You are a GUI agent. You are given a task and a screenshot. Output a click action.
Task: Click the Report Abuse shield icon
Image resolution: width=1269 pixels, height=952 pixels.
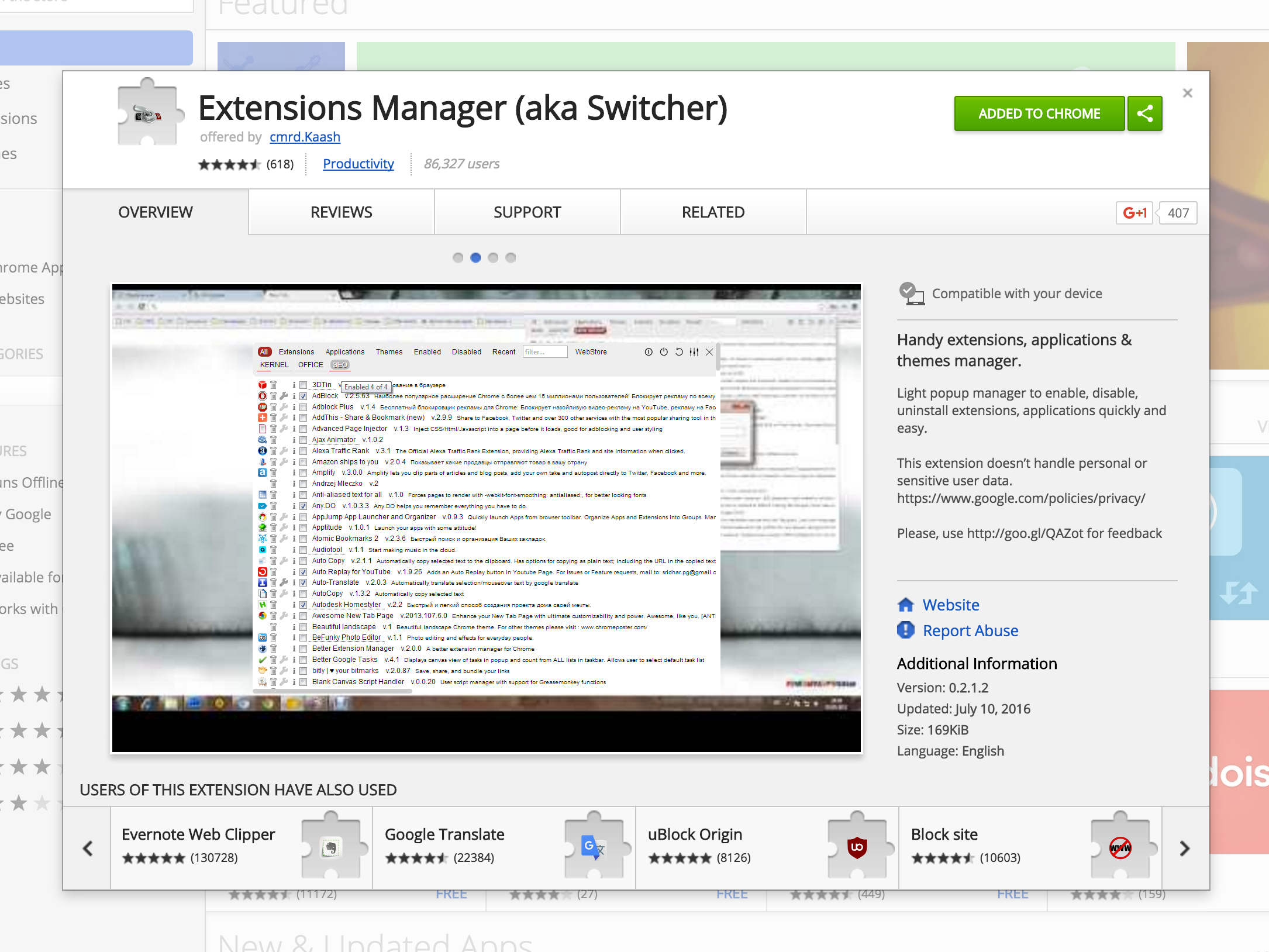point(905,630)
